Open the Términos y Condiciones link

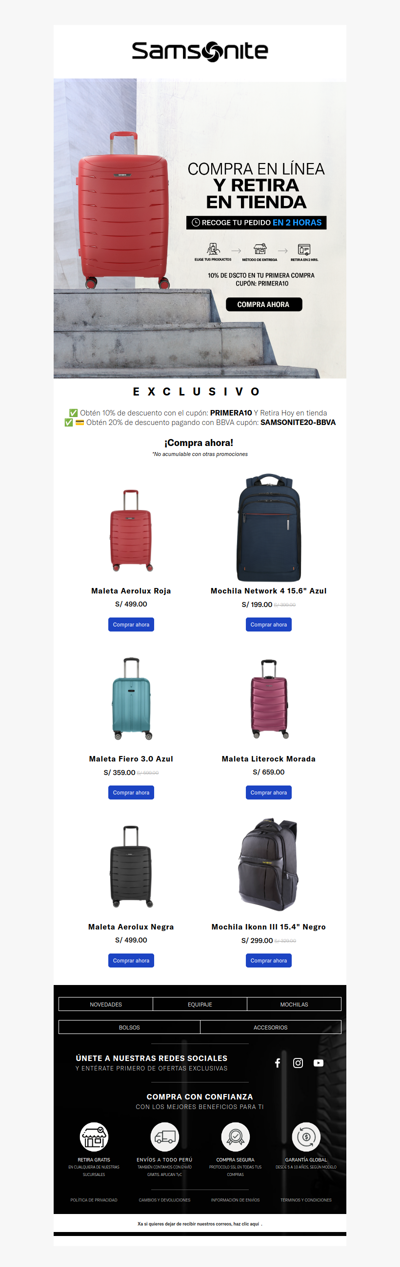pyautogui.click(x=305, y=1199)
